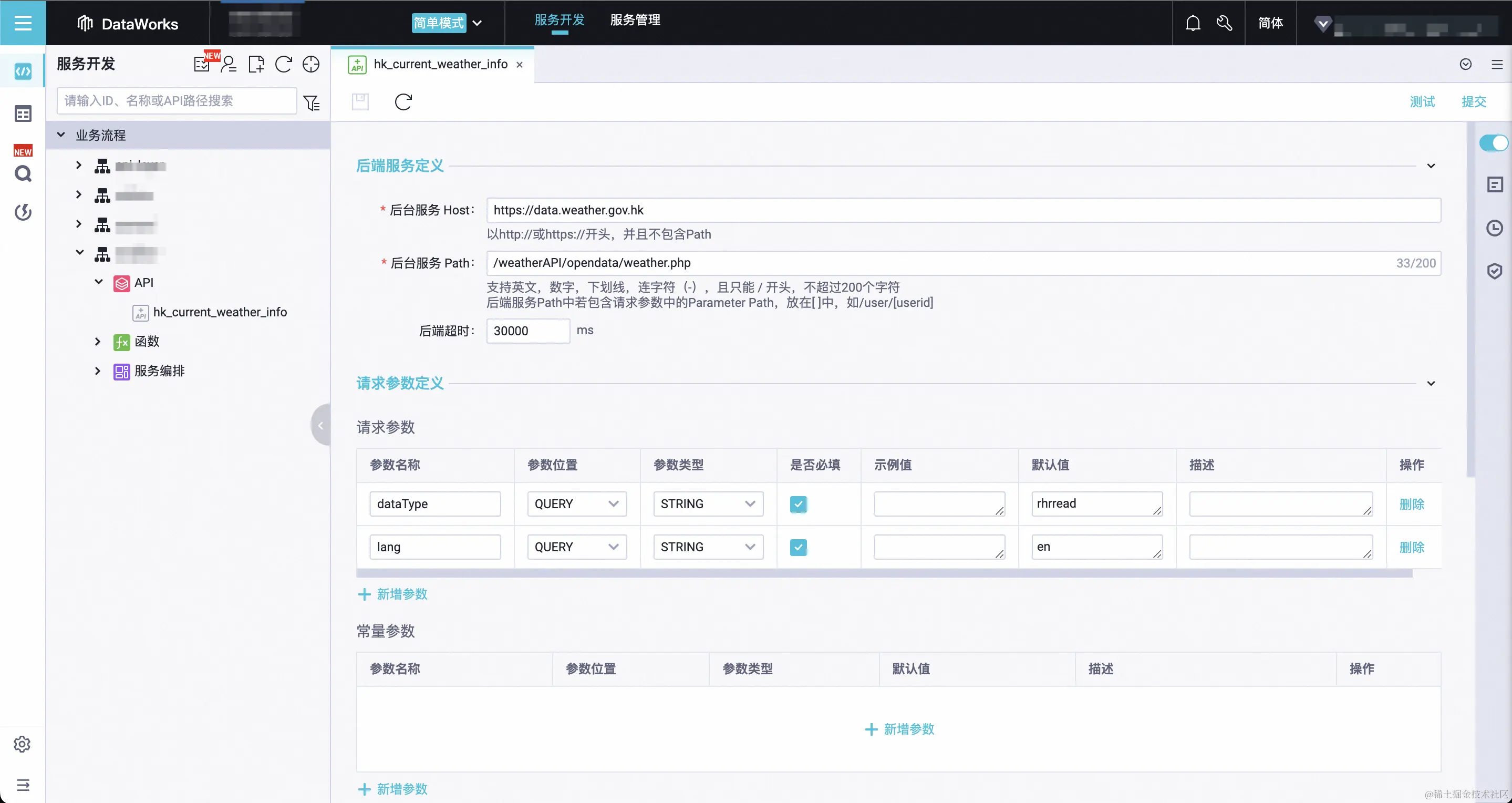Focus the 后台服务 Host field

point(963,210)
